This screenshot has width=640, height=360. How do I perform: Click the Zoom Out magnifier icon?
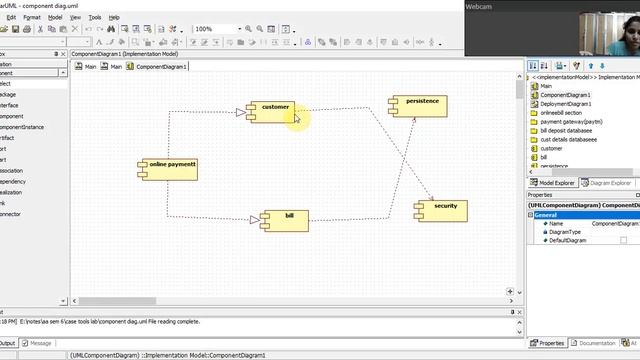click(x=260, y=29)
